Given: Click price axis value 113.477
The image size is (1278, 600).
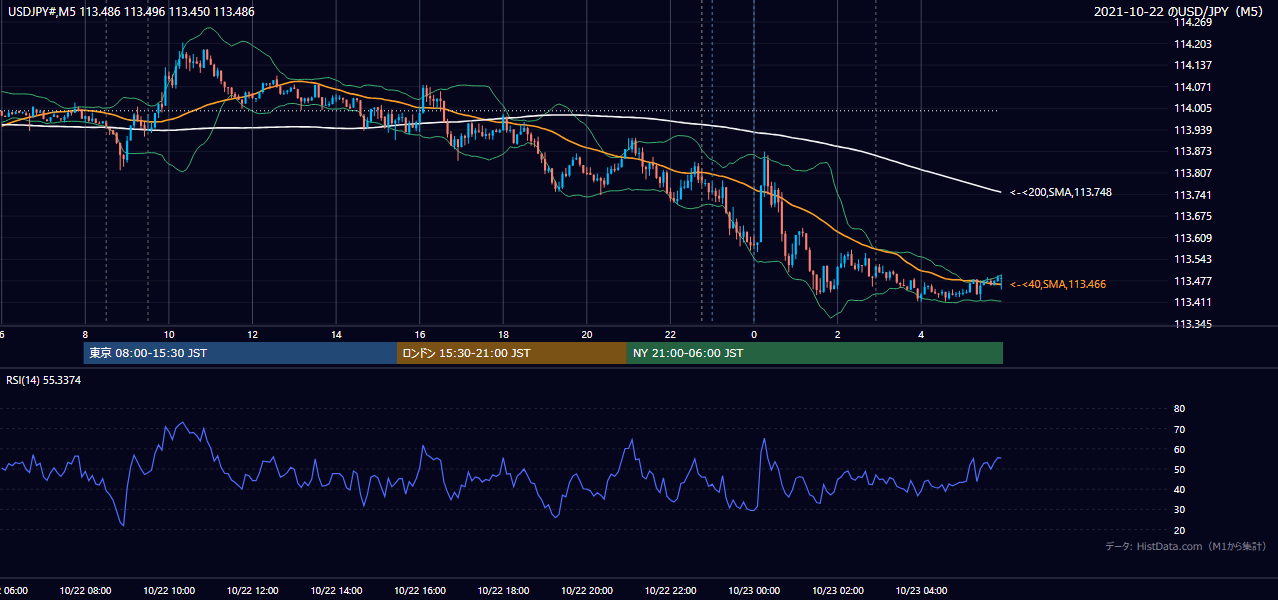Looking at the screenshot, I should 1192,281.
